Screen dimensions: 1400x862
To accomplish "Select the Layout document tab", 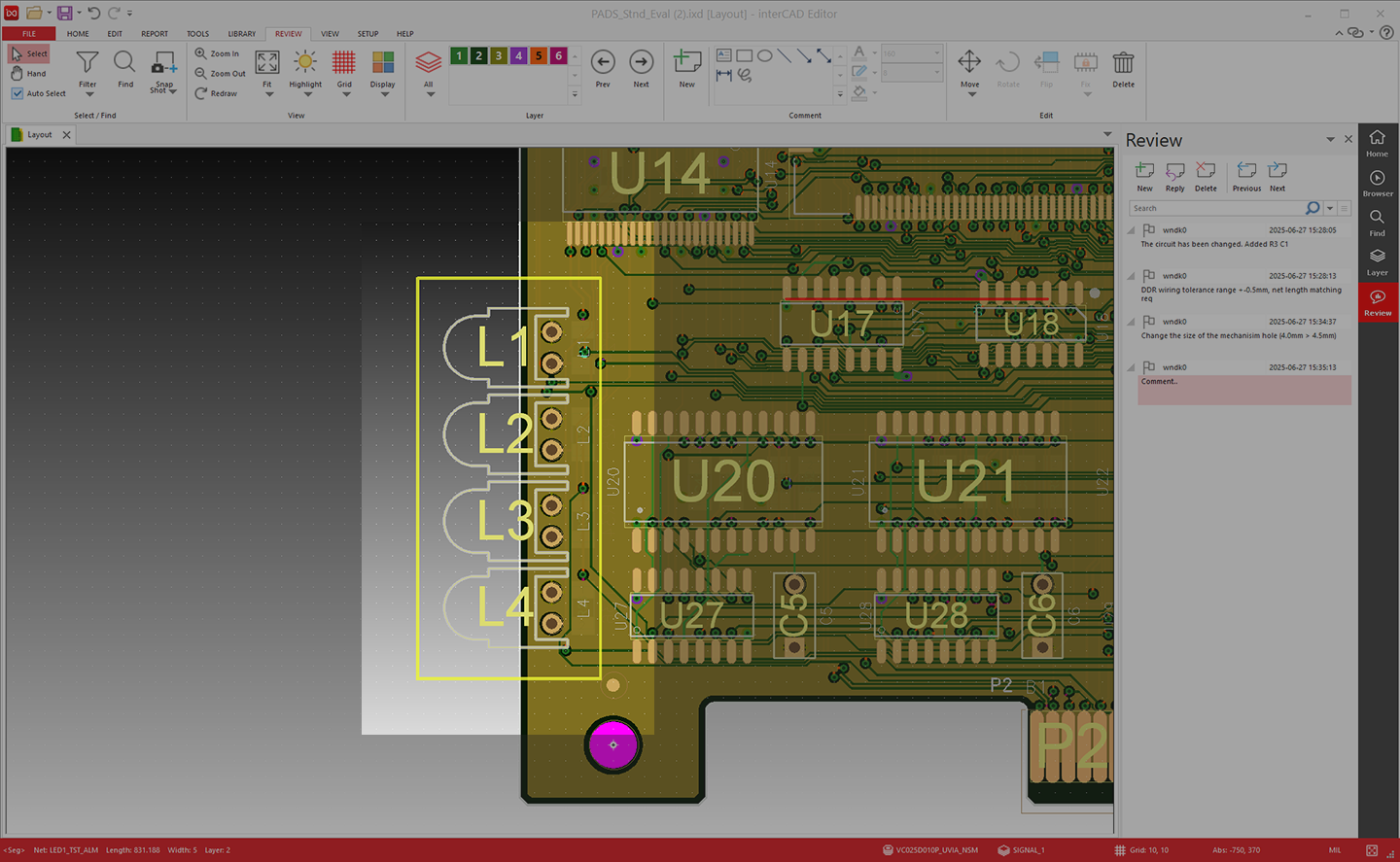I will tap(40, 135).
